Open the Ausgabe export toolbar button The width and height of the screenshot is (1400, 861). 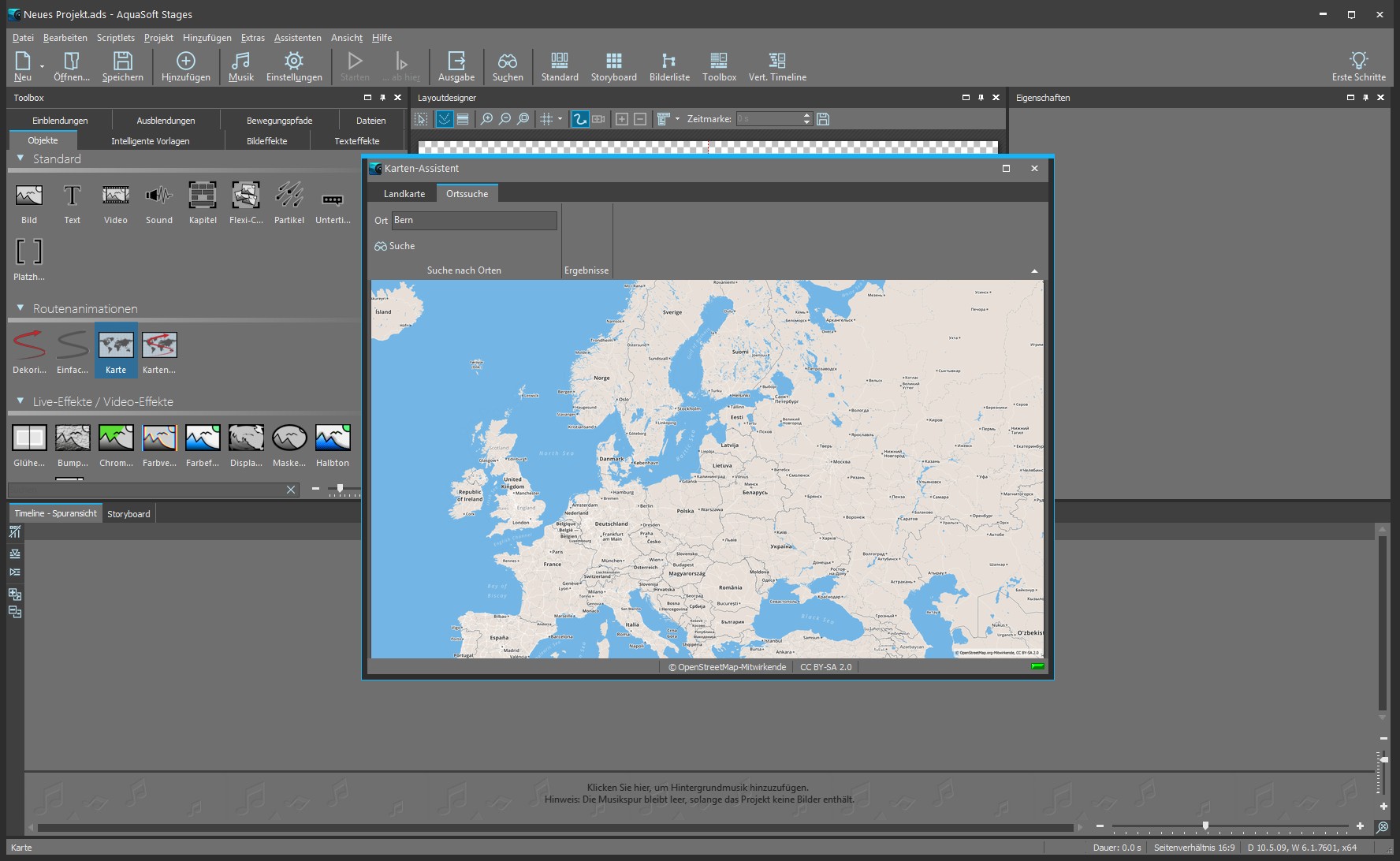[456, 61]
